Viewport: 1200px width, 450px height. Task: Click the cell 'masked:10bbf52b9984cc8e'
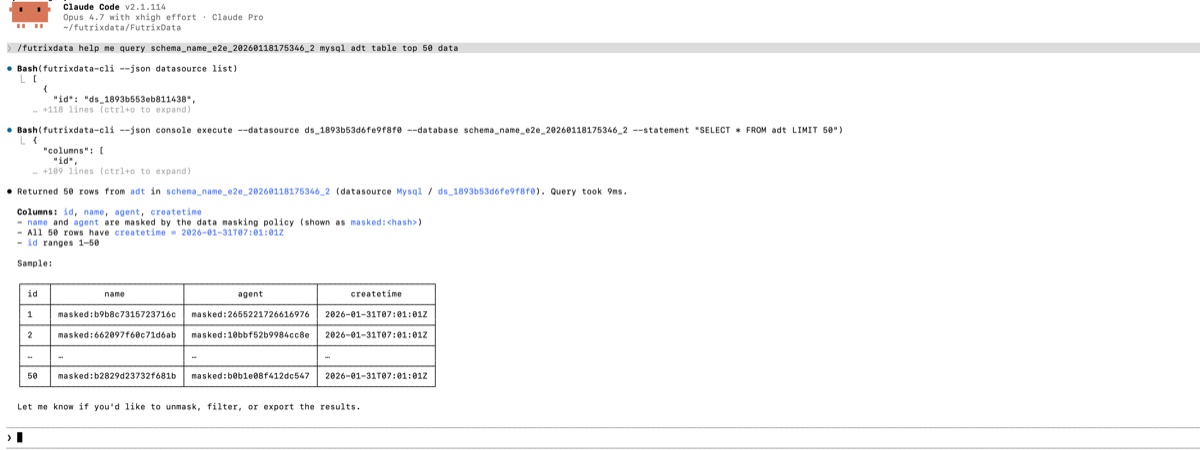pos(251,335)
